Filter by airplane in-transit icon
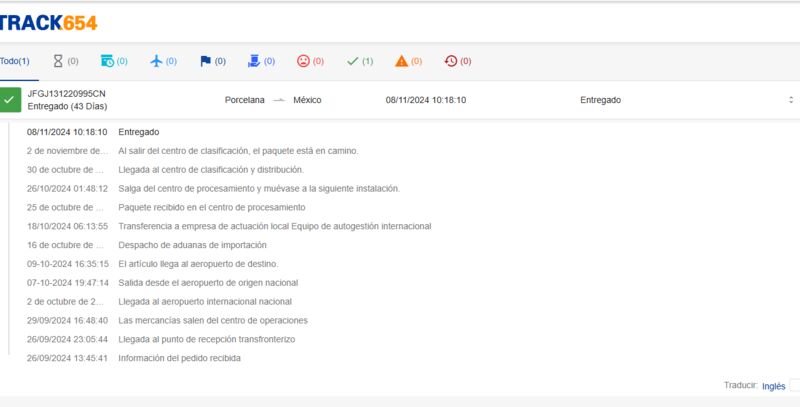This screenshot has width=800, height=407. (156, 61)
